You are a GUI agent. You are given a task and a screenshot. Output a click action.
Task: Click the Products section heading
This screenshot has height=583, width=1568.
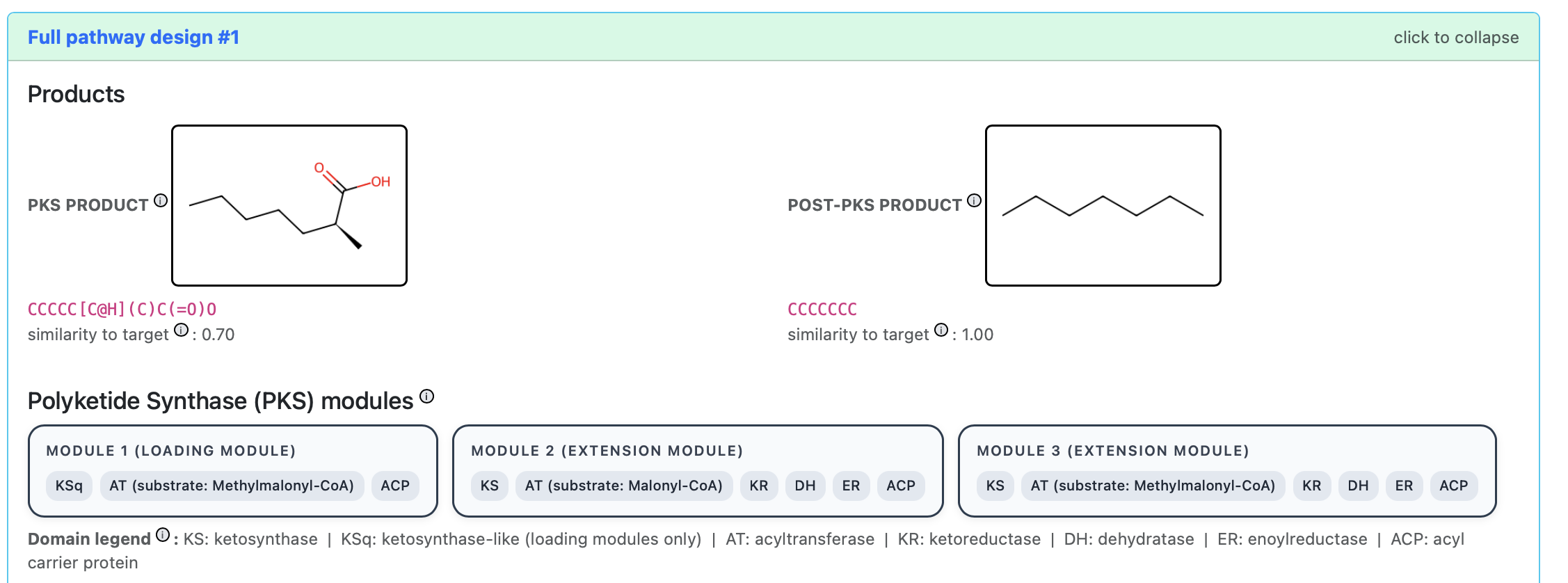(x=75, y=95)
